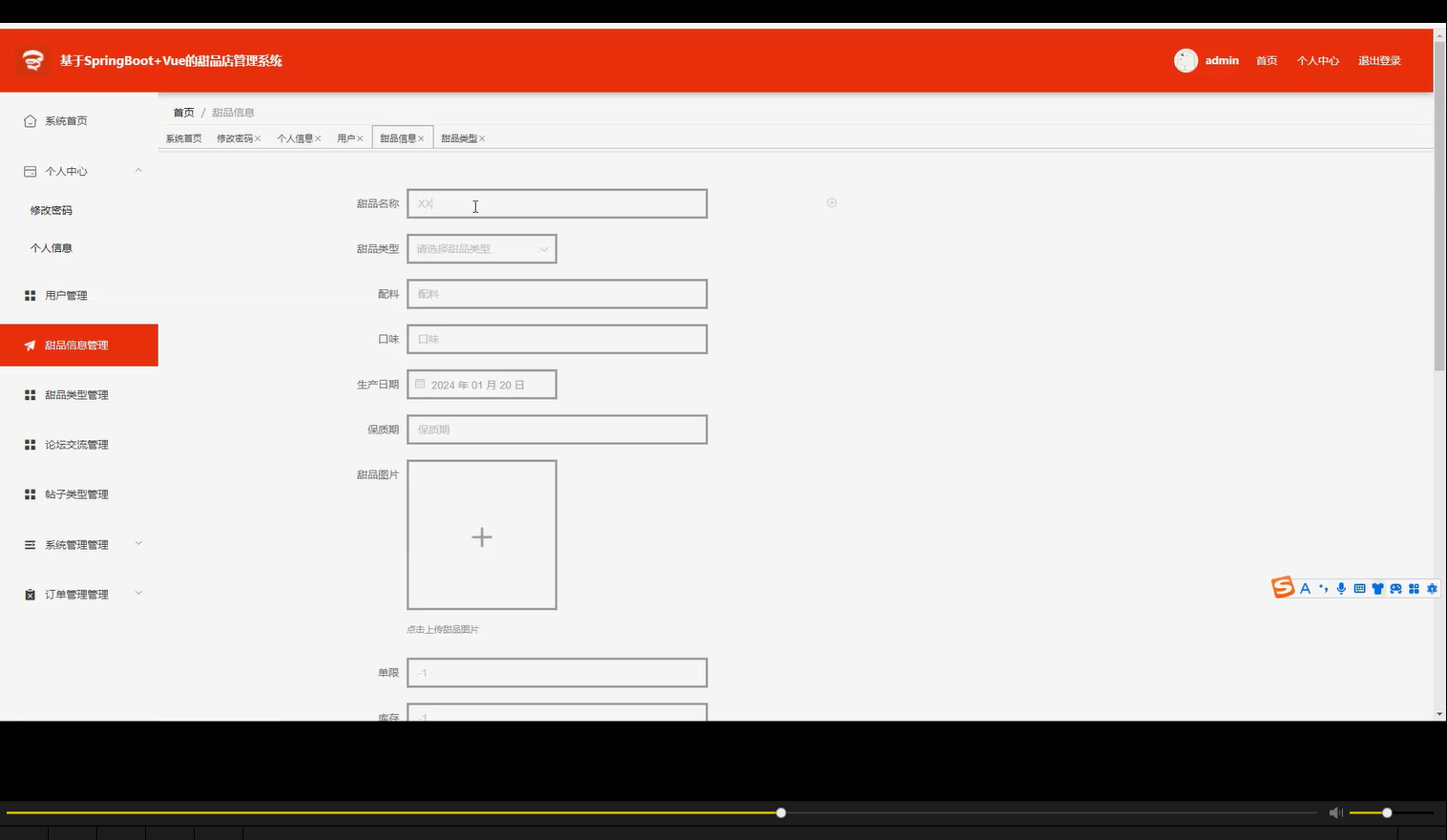This screenshot has height=840, width=1447.
Task: Click the plus box to upload 甜品图片
Action: point(481,535)
